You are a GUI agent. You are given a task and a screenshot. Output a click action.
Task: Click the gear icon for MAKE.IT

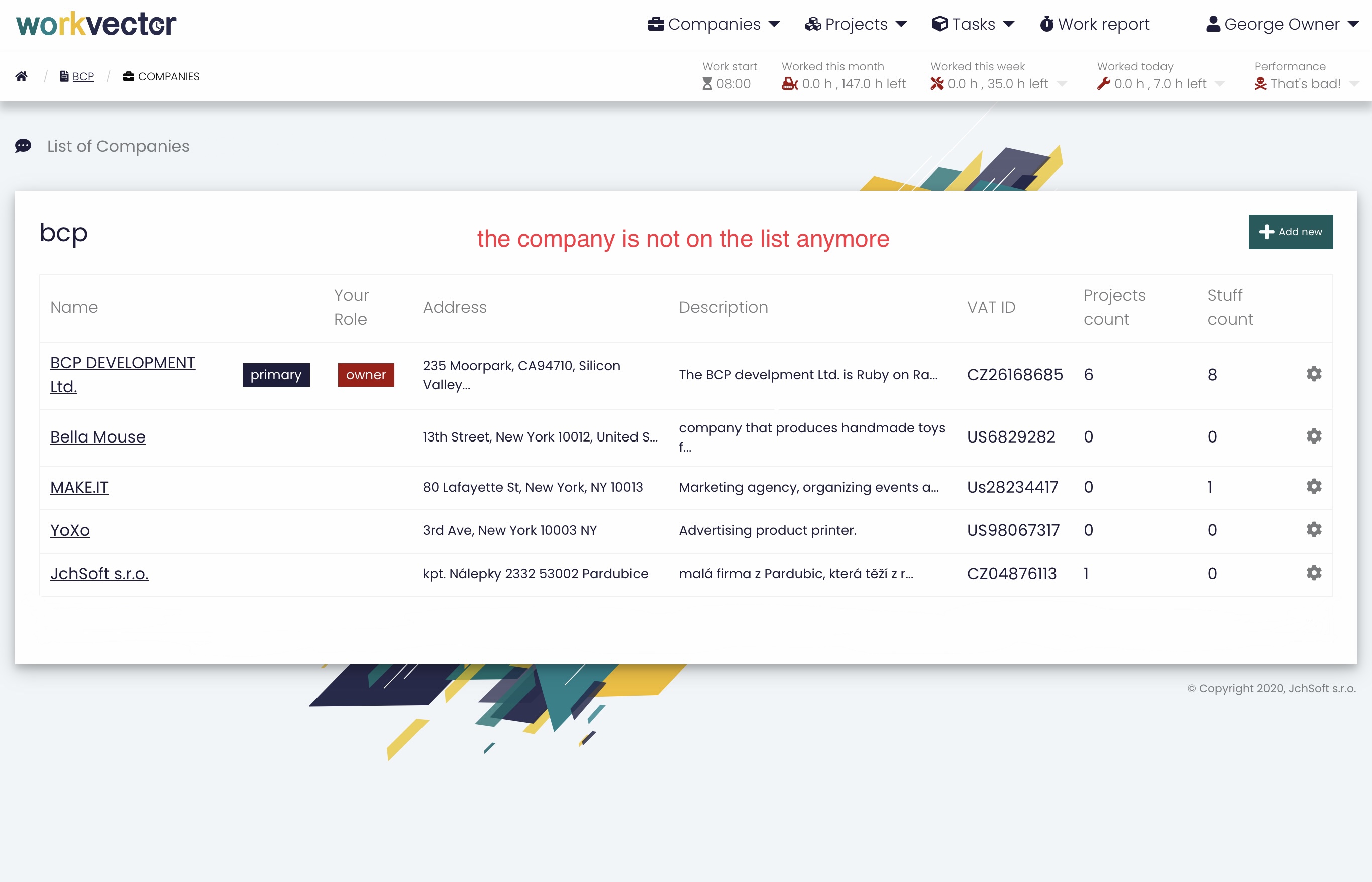click(1314, 487)
